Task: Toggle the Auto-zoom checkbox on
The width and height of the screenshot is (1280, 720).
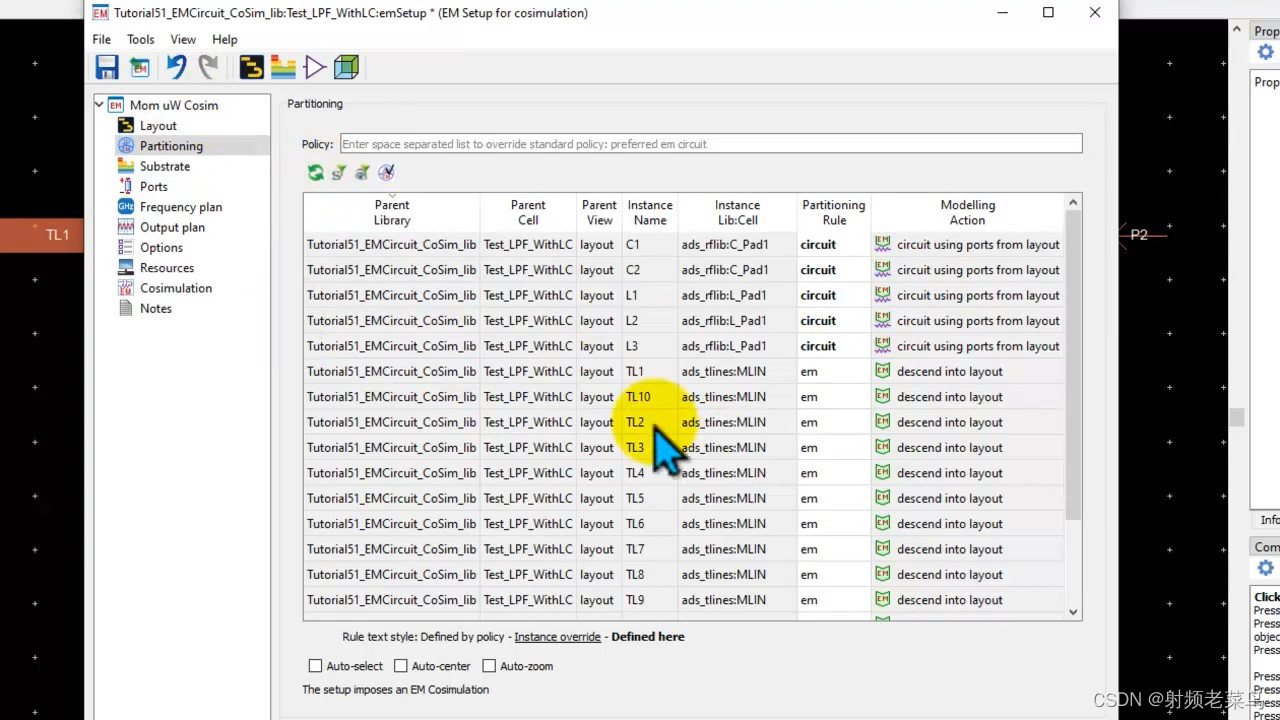Action: tap(489, 665)
